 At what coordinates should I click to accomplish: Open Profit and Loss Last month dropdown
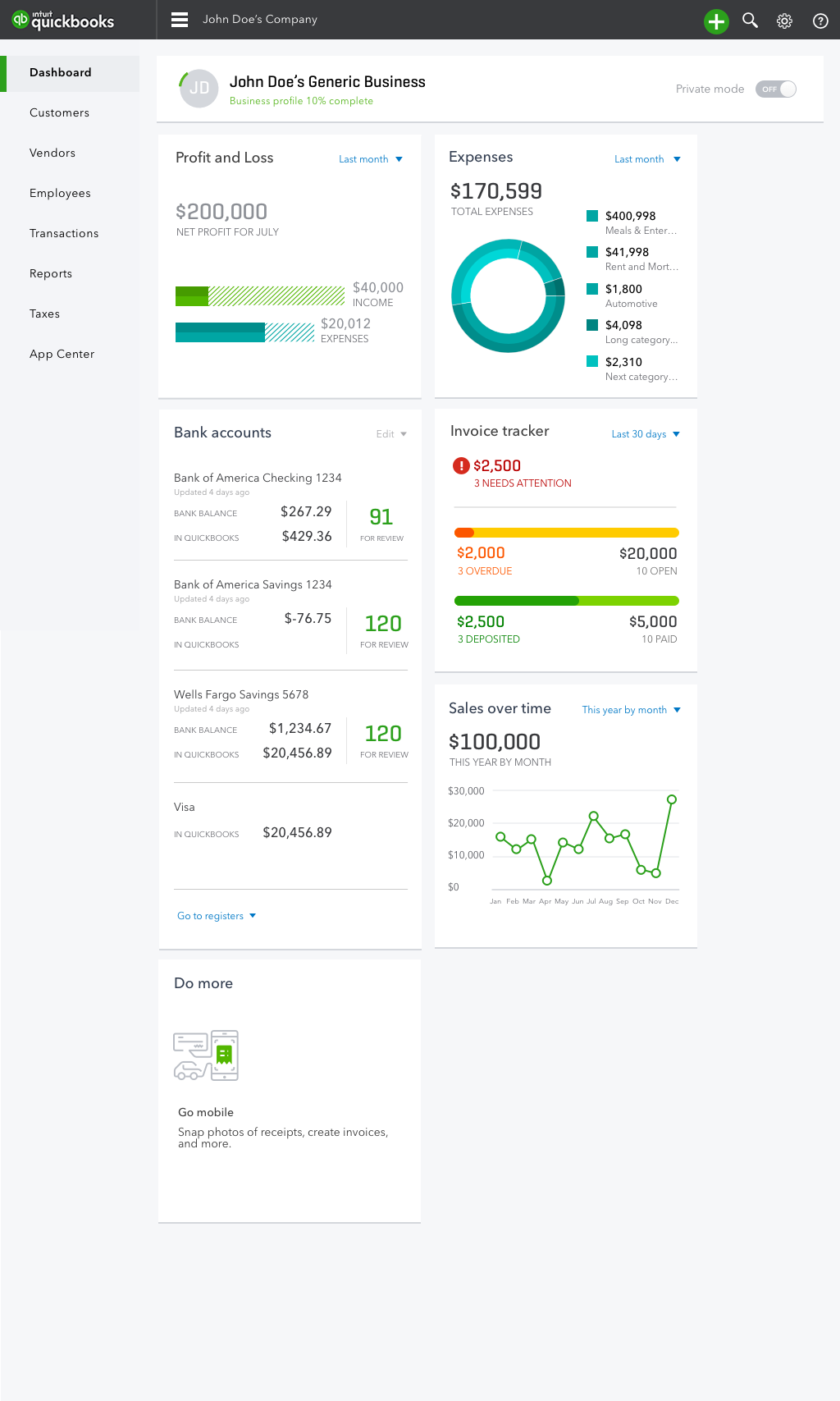point(371,159)
